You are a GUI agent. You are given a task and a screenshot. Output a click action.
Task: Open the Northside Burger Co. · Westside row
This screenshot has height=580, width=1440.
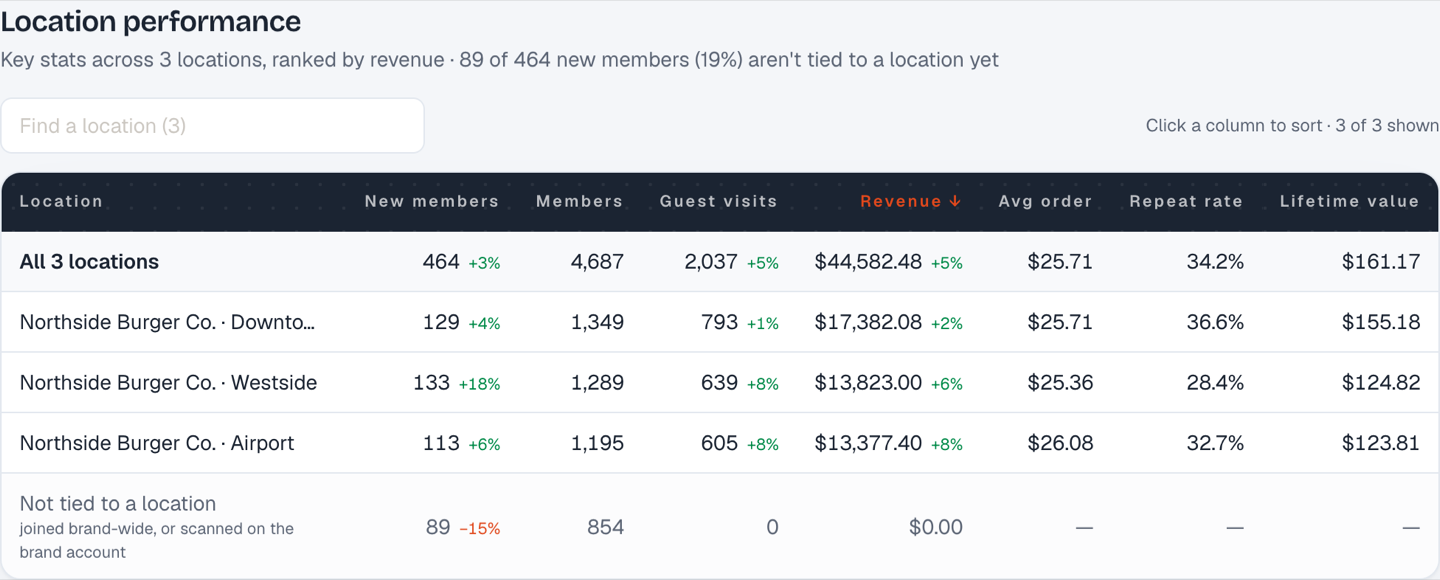pyautogui.click(x=720, y=382)
